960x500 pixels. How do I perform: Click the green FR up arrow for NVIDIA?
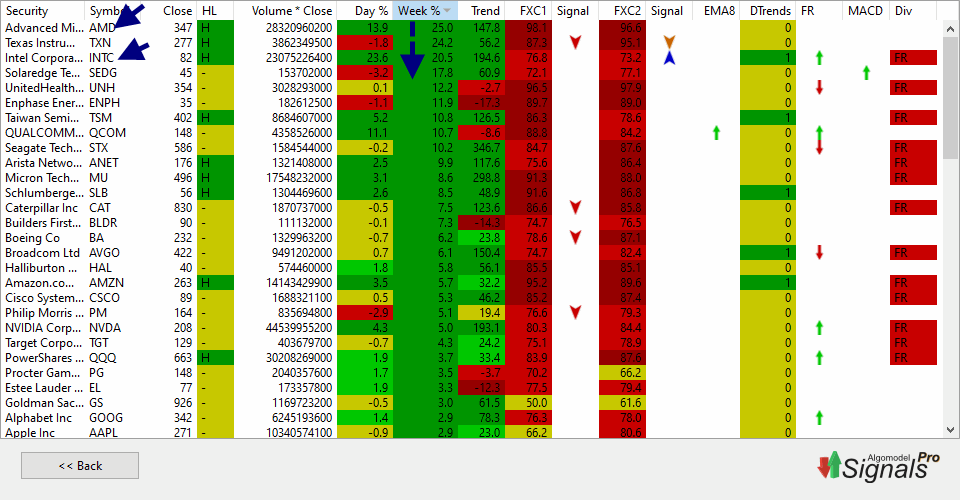[819, 327]
